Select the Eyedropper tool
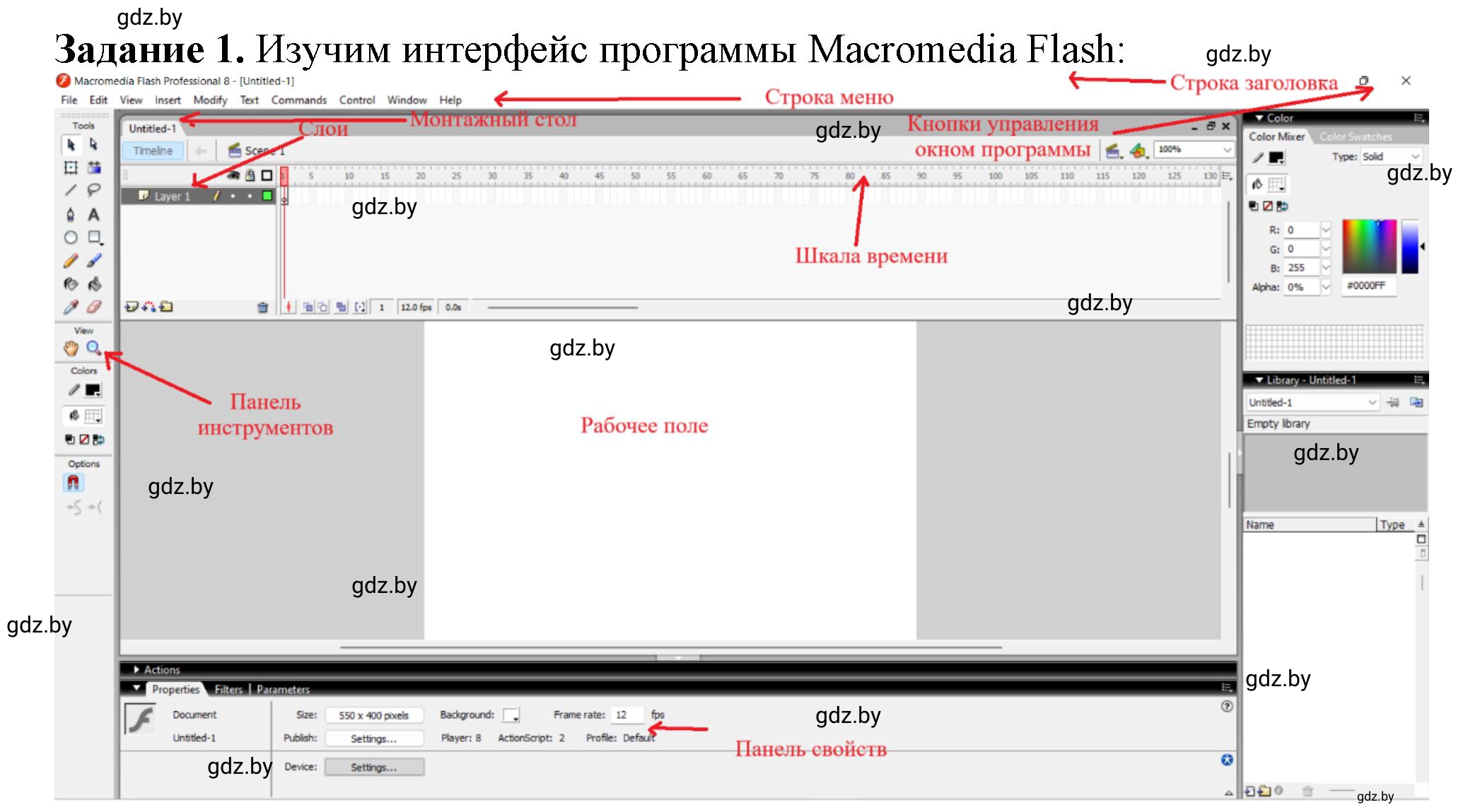This screenshot has width=1468, height=812. 71,307
